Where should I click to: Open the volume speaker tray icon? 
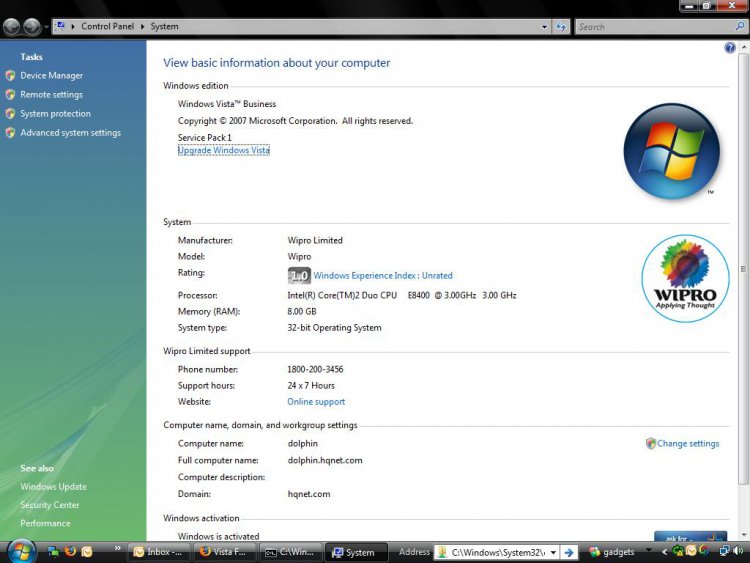tap(738, 551)
